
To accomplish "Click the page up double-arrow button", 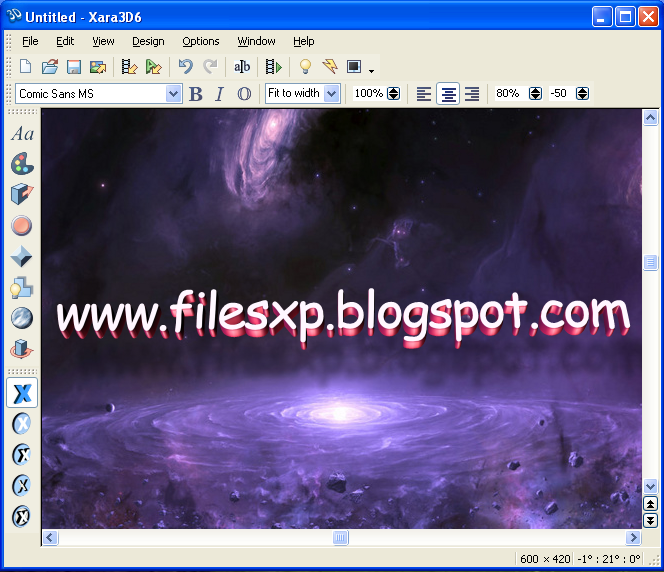I will [650, 504].
